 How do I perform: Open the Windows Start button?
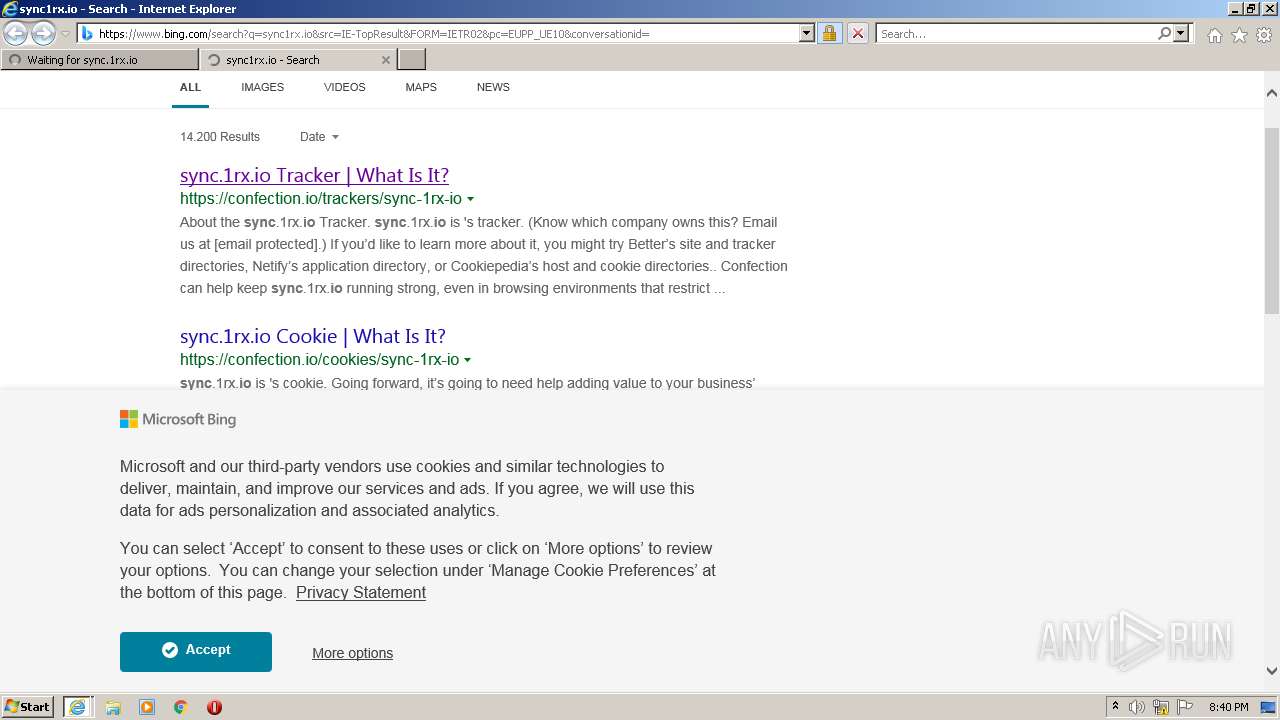pos(28,706)
